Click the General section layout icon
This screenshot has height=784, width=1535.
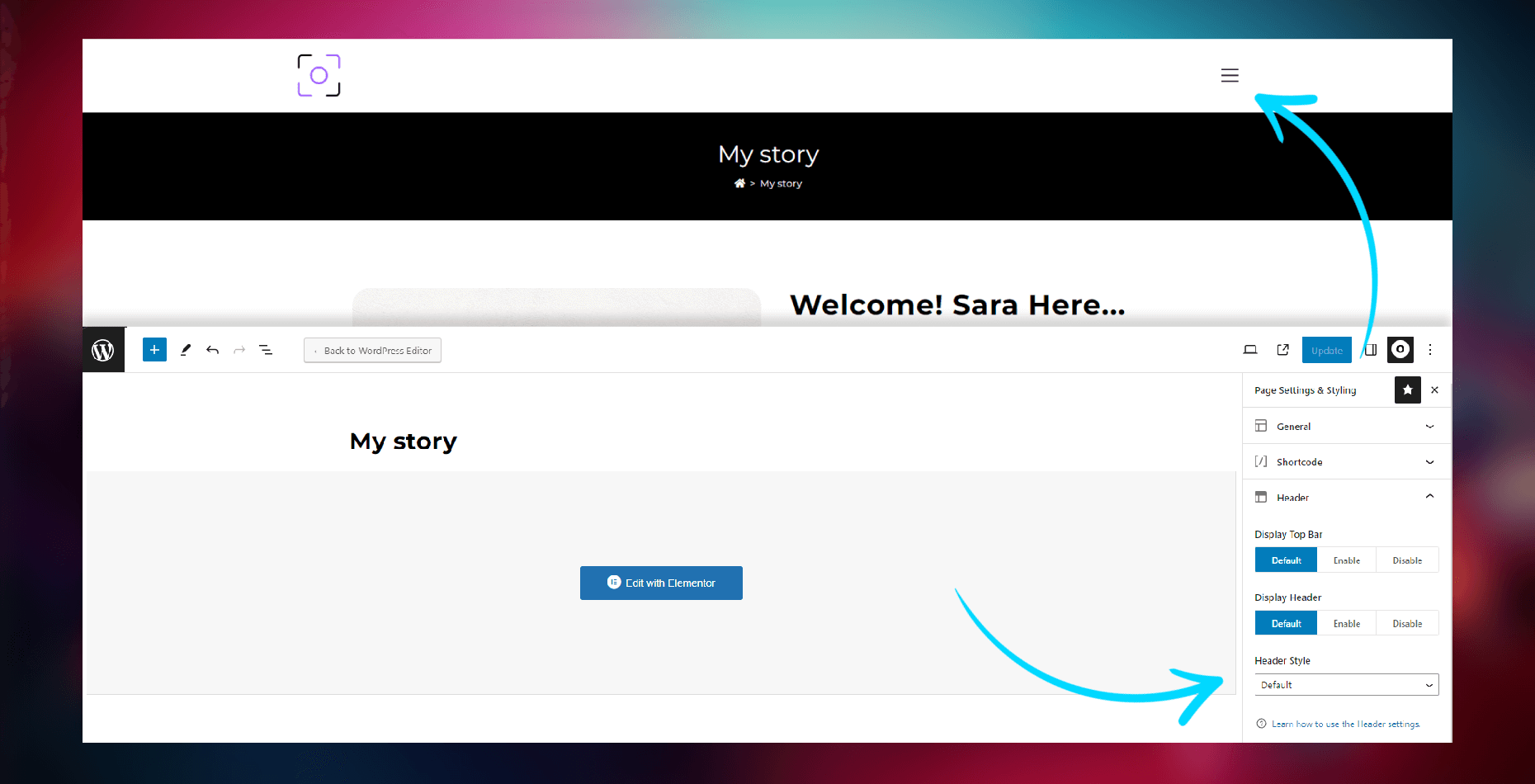(1261, 426)
